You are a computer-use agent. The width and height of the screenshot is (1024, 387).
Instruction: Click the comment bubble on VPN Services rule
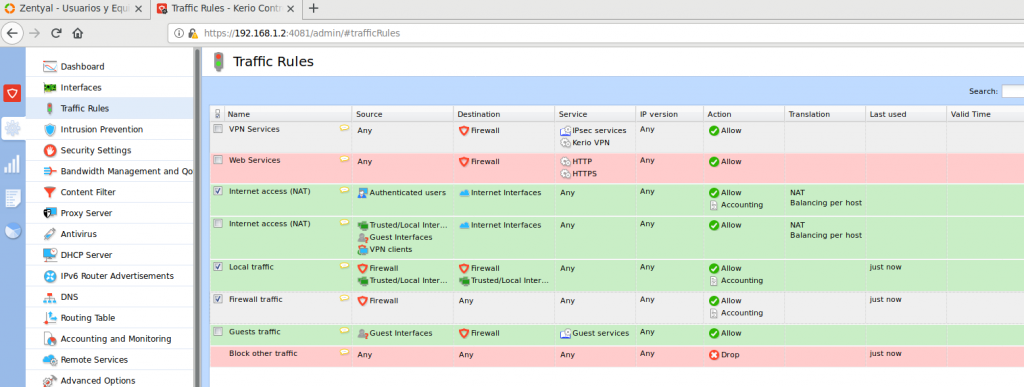pos(344,129)
